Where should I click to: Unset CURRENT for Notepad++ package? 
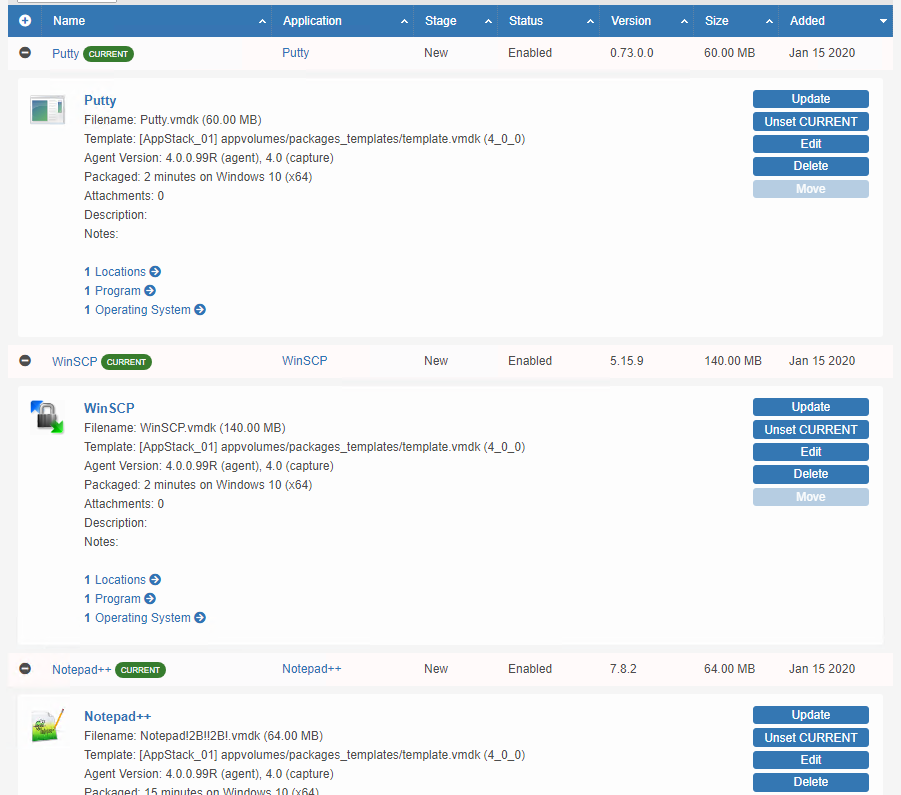(811, 737)
